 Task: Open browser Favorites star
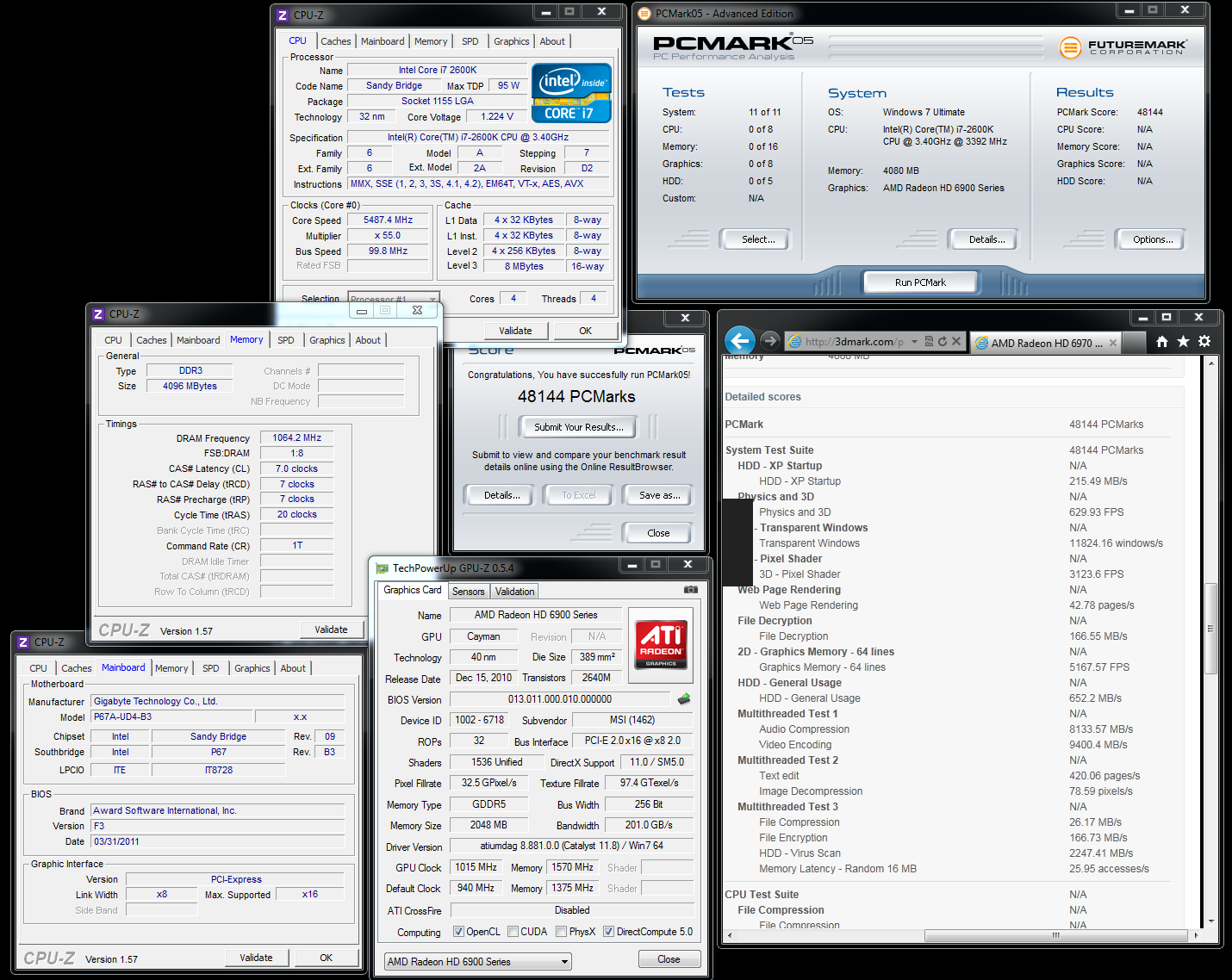(1183, 342)
